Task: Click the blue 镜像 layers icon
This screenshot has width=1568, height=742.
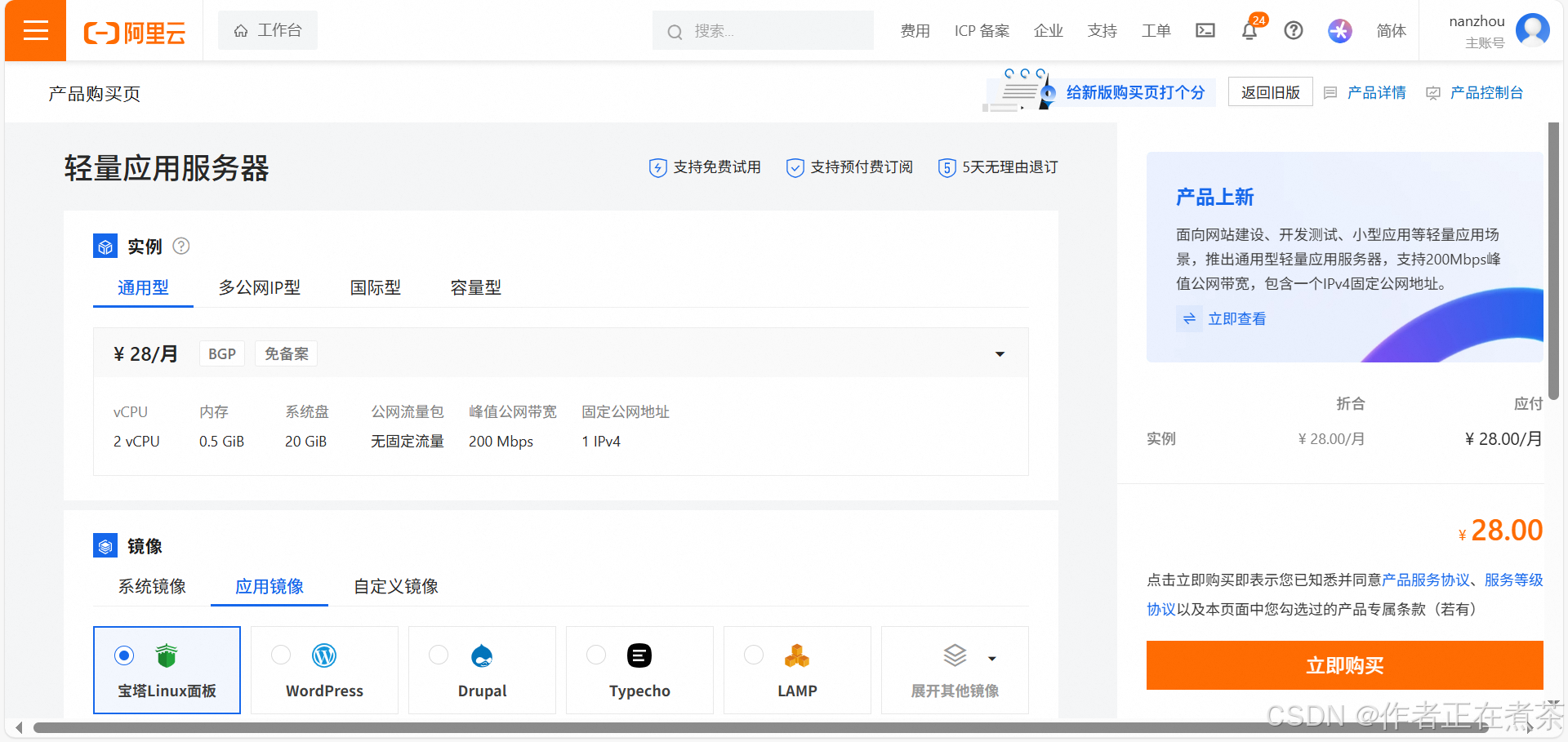Action: tap(105, 545)
